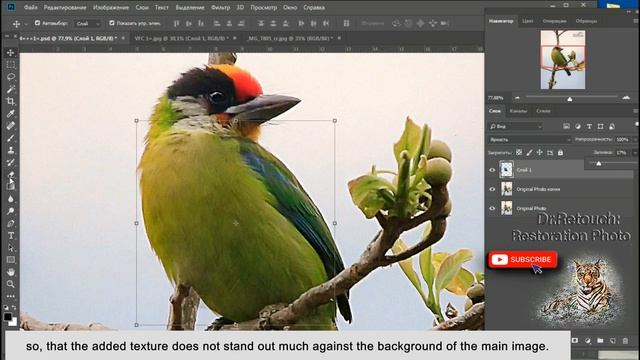The height and width of the screenshot is (360, 640).
Task: Open the Move tool preset arrow
Action: [x=26, y=24]
